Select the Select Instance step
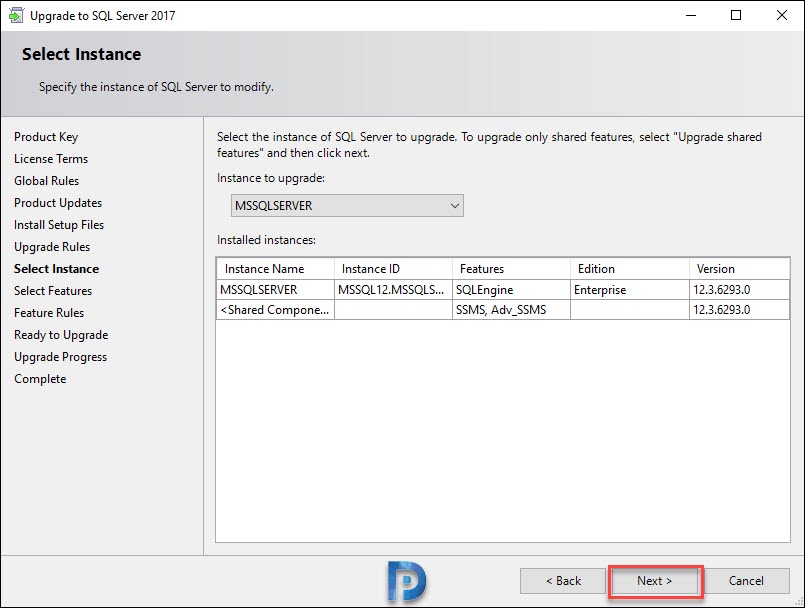 [x=56, y=269]
